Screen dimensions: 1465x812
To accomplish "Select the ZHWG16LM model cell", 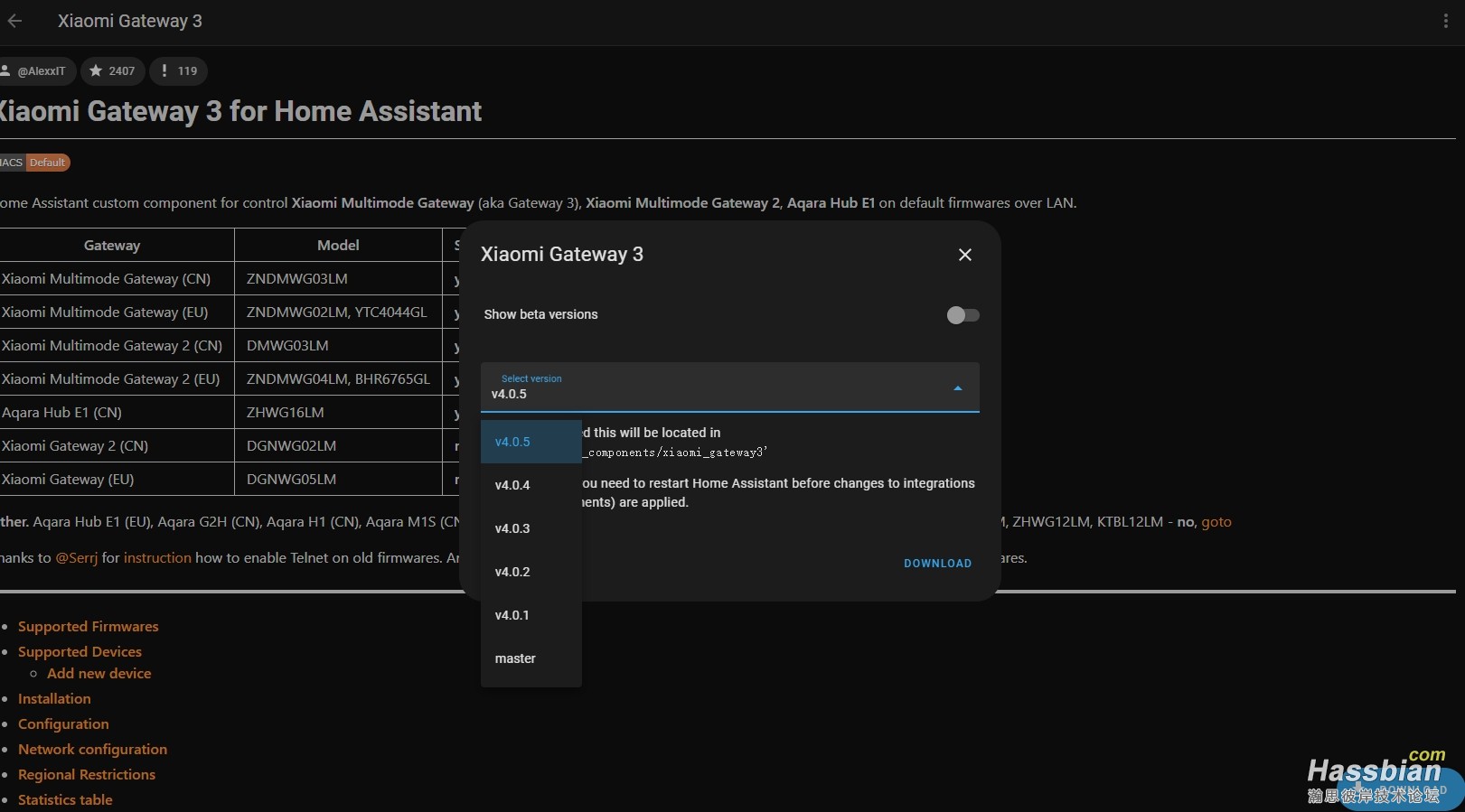I will click(338, 412).
